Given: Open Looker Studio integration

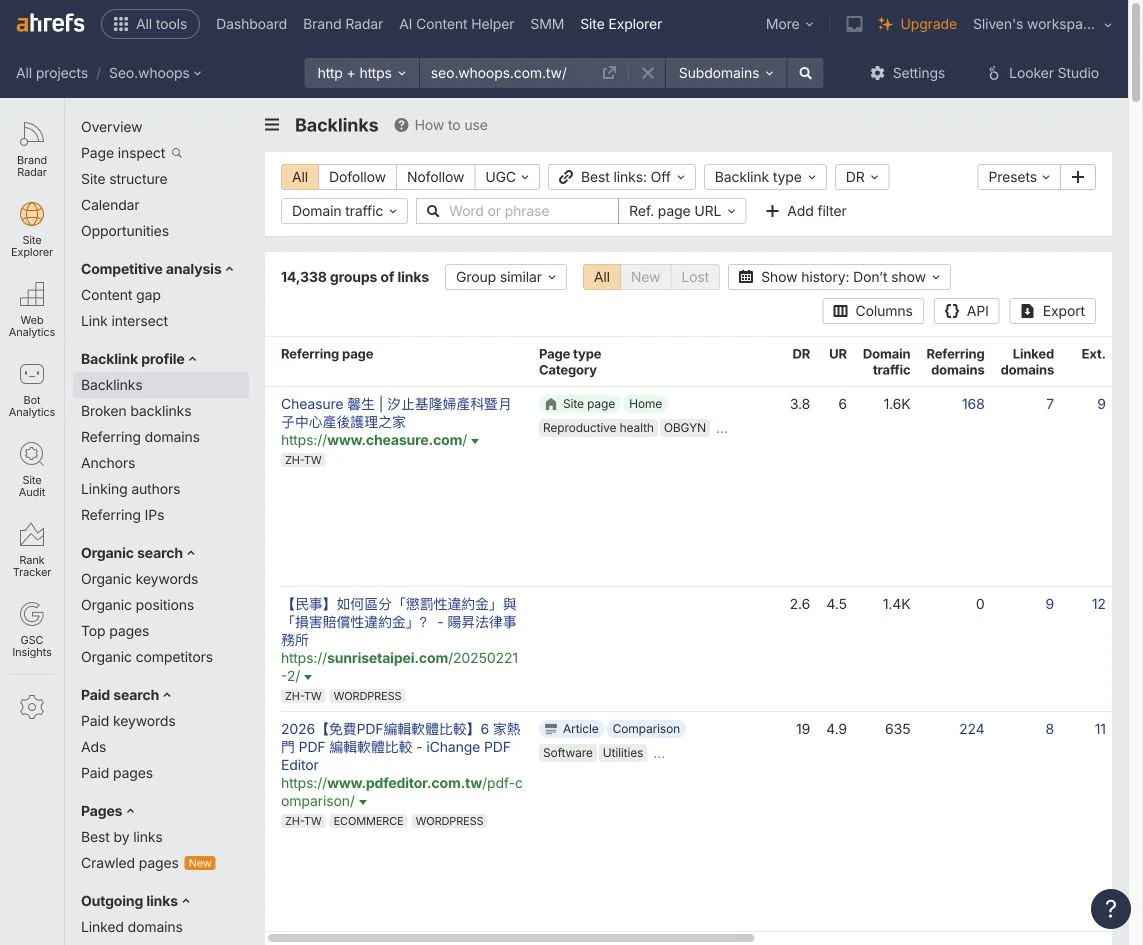Looking at the screenshot, I should click(1042, 73).
